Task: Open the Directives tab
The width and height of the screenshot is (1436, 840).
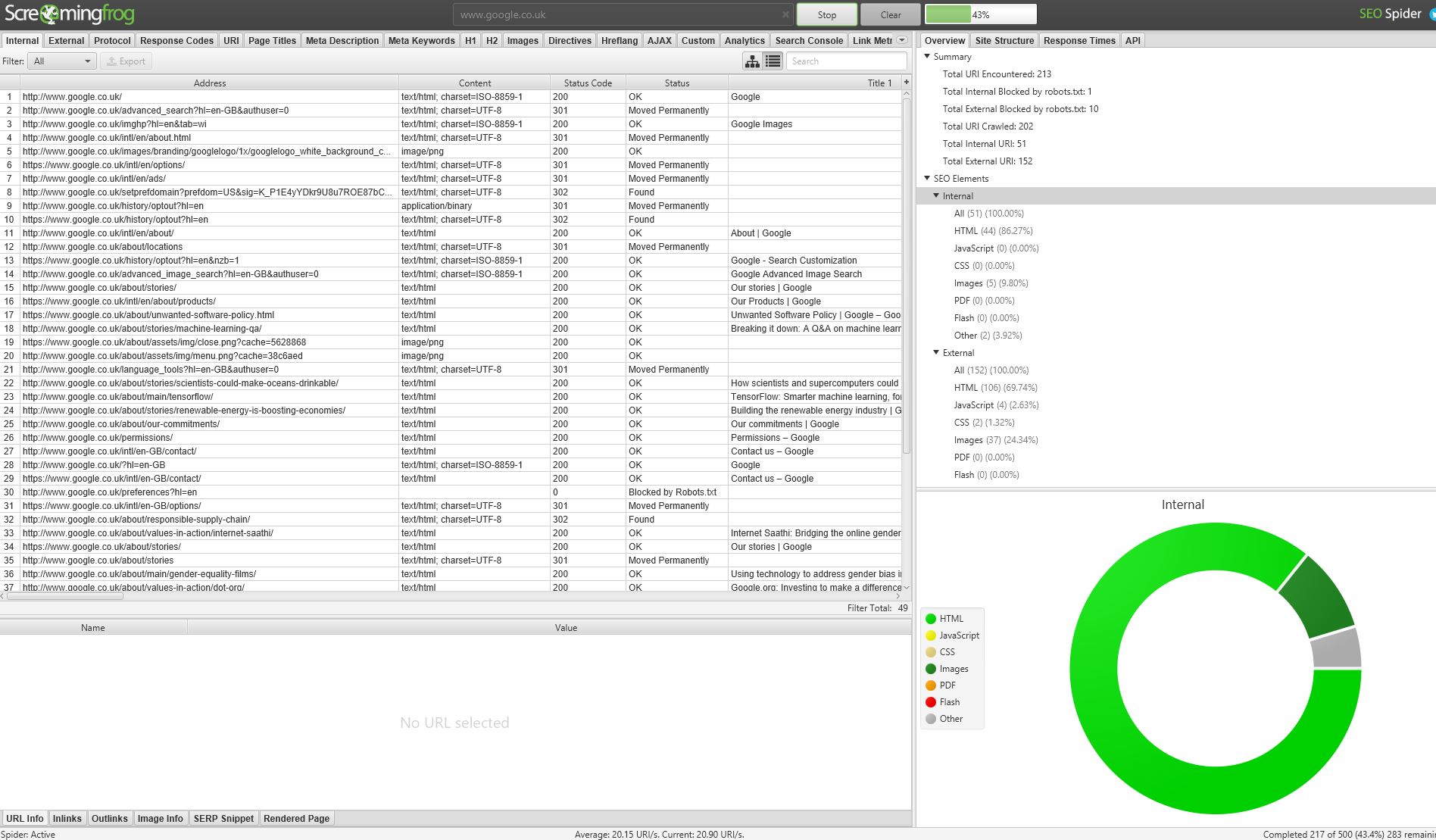Action: point(570,41)
